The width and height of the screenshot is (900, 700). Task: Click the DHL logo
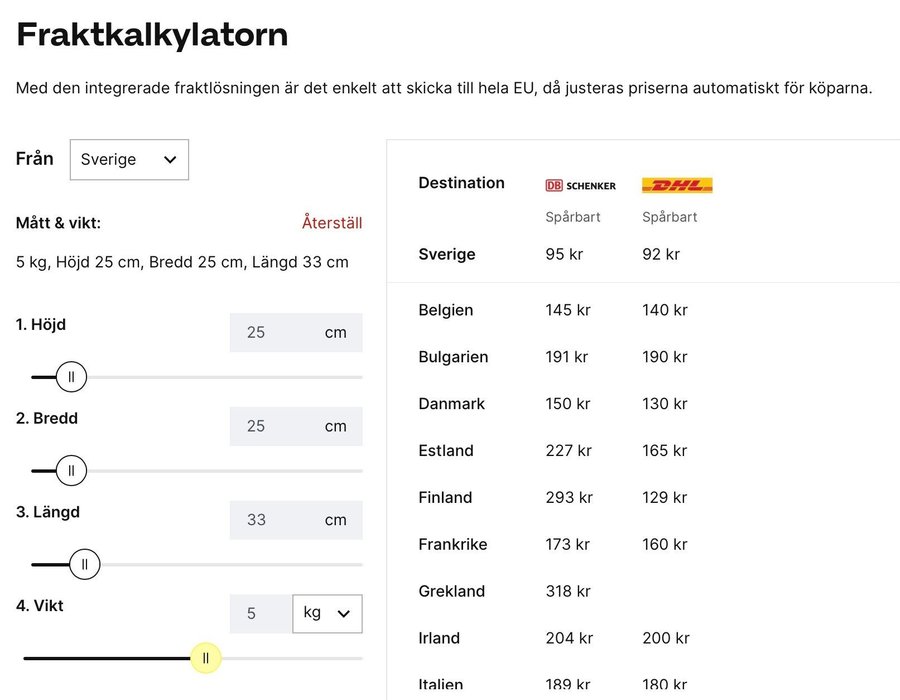pyautogui.click(x=677, y=185)
